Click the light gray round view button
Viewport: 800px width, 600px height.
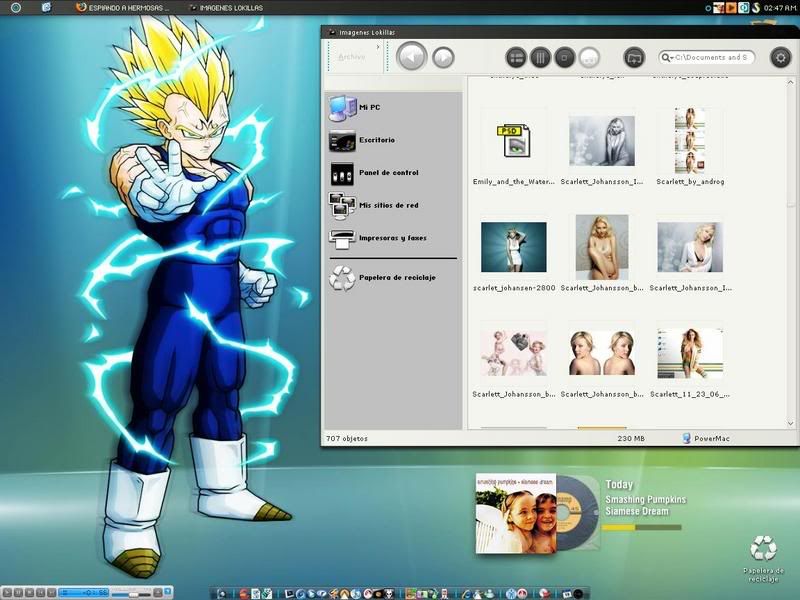(x=589, y=58)
